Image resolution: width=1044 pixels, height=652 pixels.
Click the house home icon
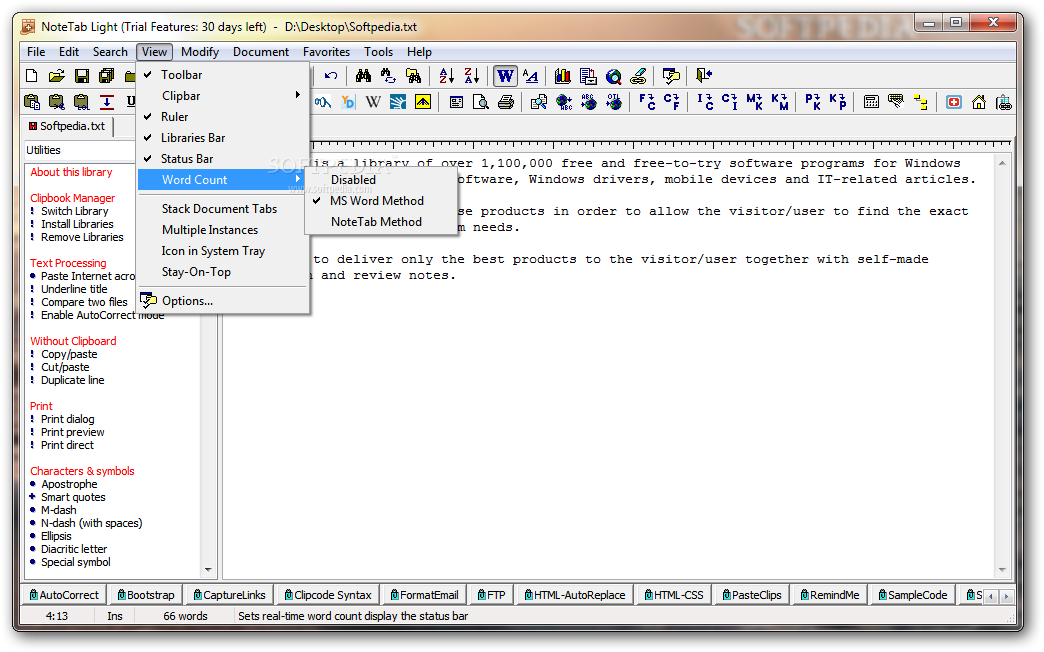pos(979,102)
